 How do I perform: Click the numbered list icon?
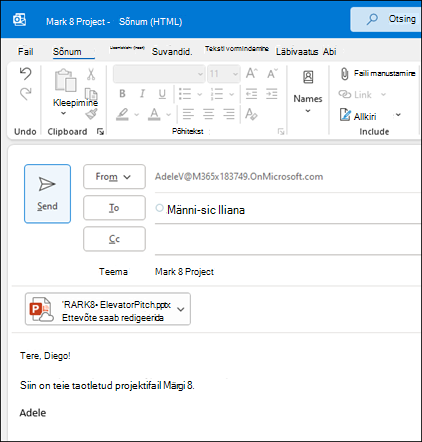217,94
